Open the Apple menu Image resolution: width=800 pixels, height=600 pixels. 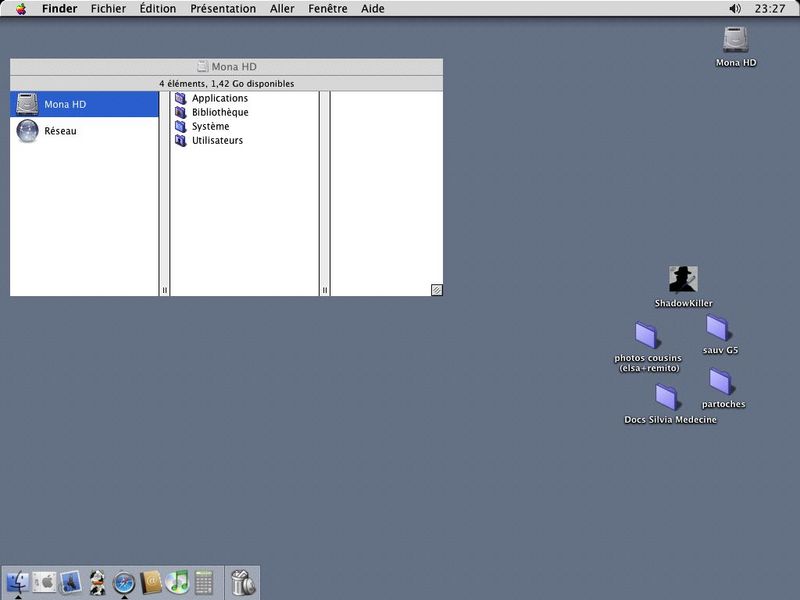coord(21,9)
